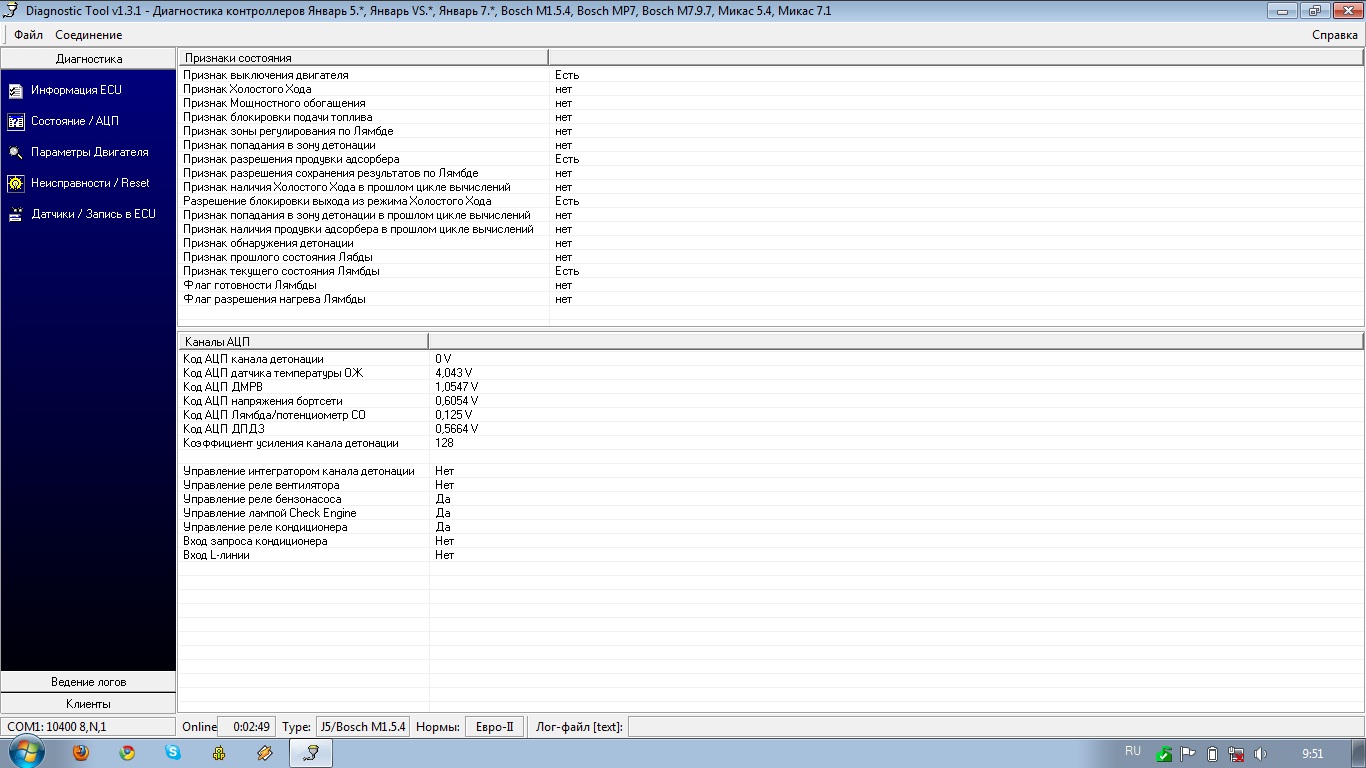Select the Датчики / Запись в ECU icon
The width and height of the screenshot is (1366, 768).
click(x=15, y=214)
